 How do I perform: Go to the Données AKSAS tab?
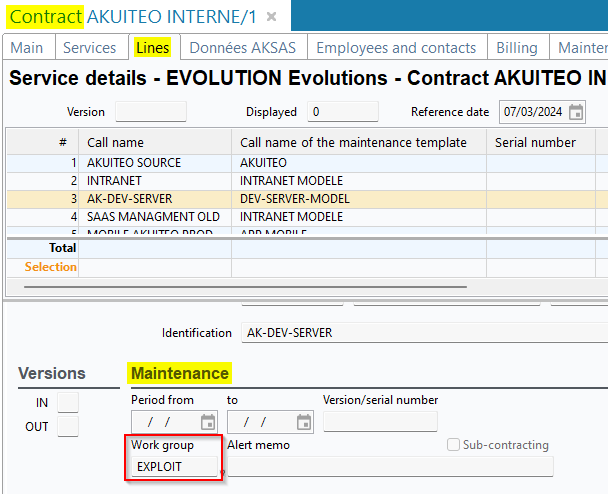tap(240, 48)
